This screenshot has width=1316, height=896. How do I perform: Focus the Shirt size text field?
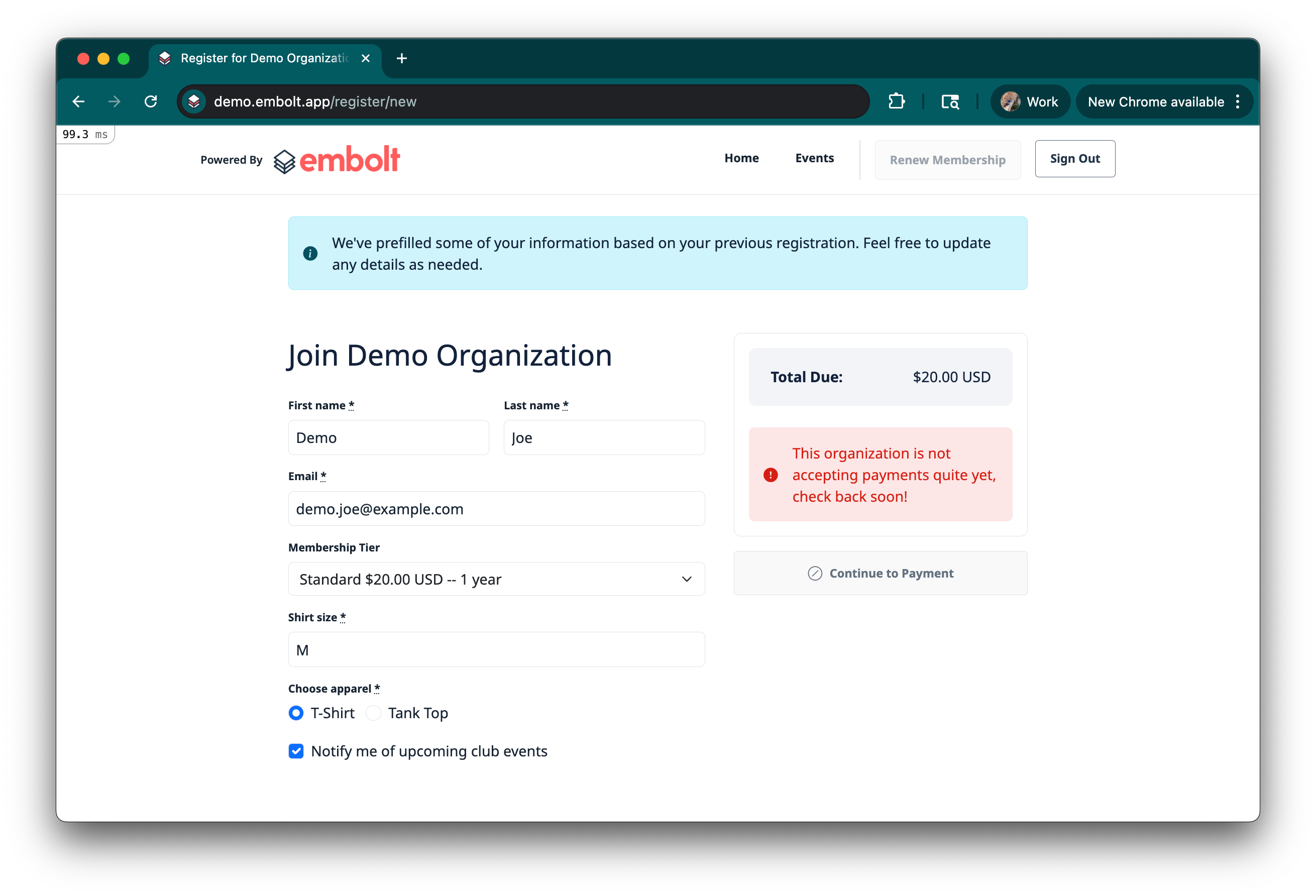point(496,649)
